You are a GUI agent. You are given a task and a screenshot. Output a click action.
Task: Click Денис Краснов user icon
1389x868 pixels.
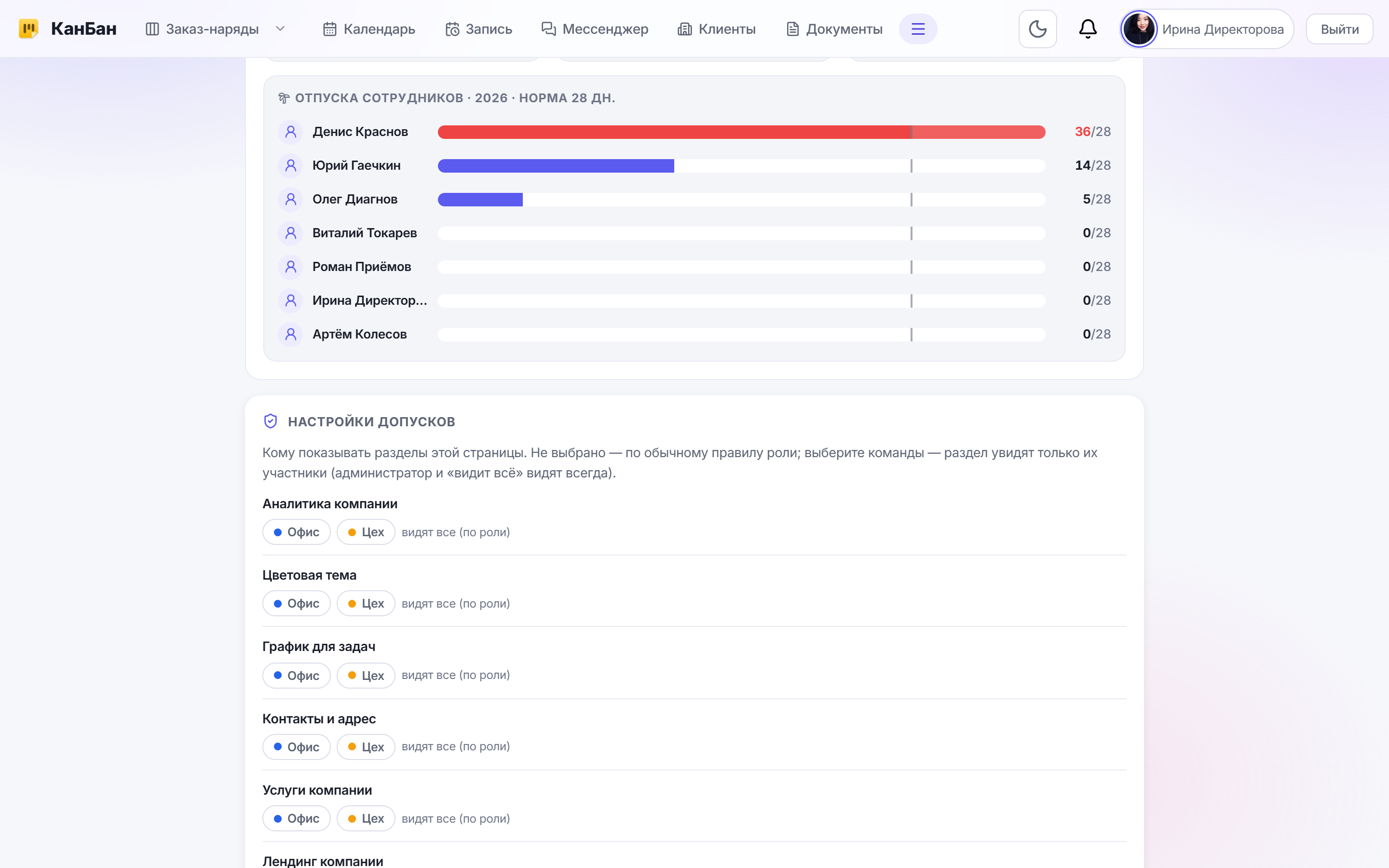[290, 132]
